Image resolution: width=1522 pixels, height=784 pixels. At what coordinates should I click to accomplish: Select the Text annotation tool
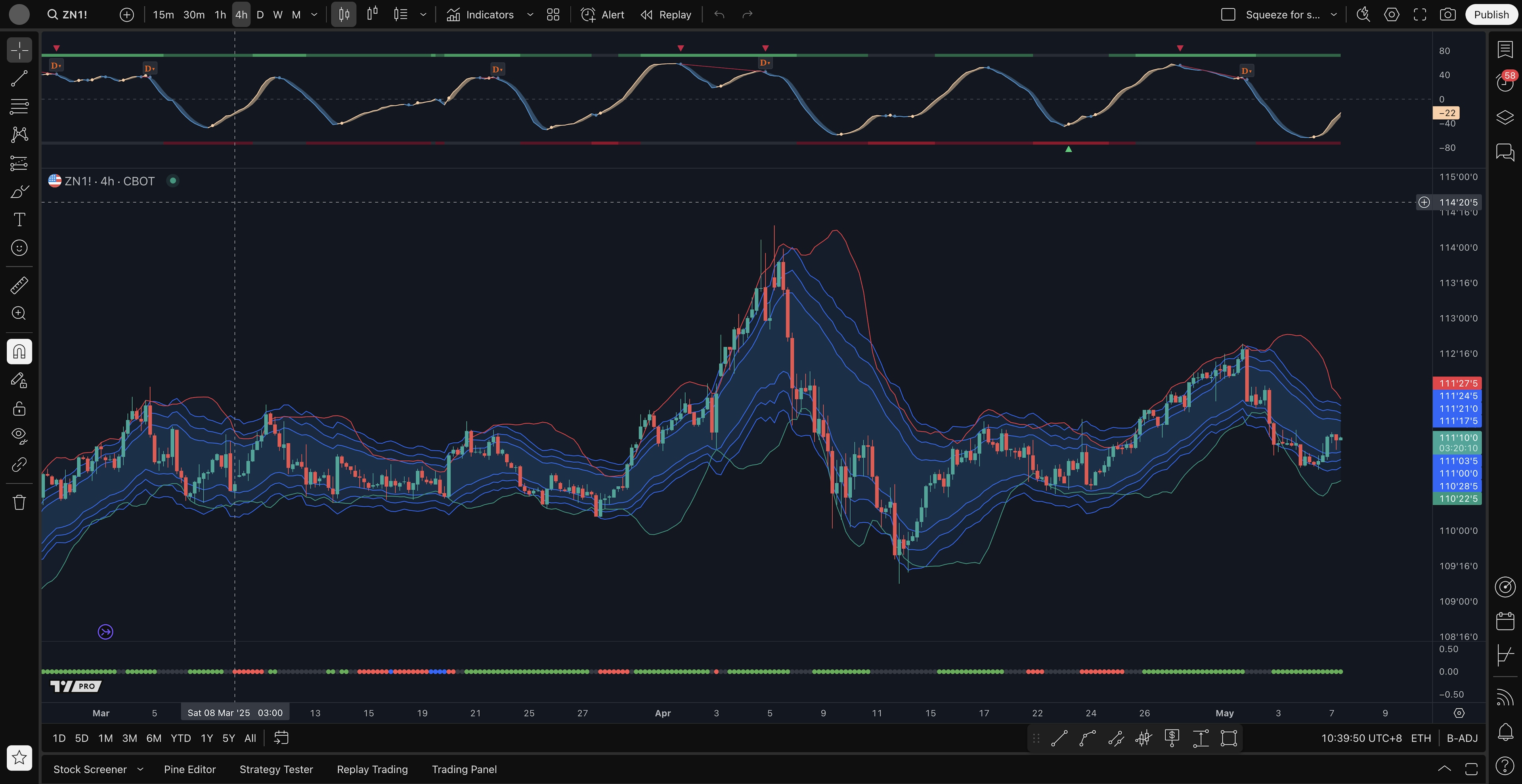tap(19, 219)
